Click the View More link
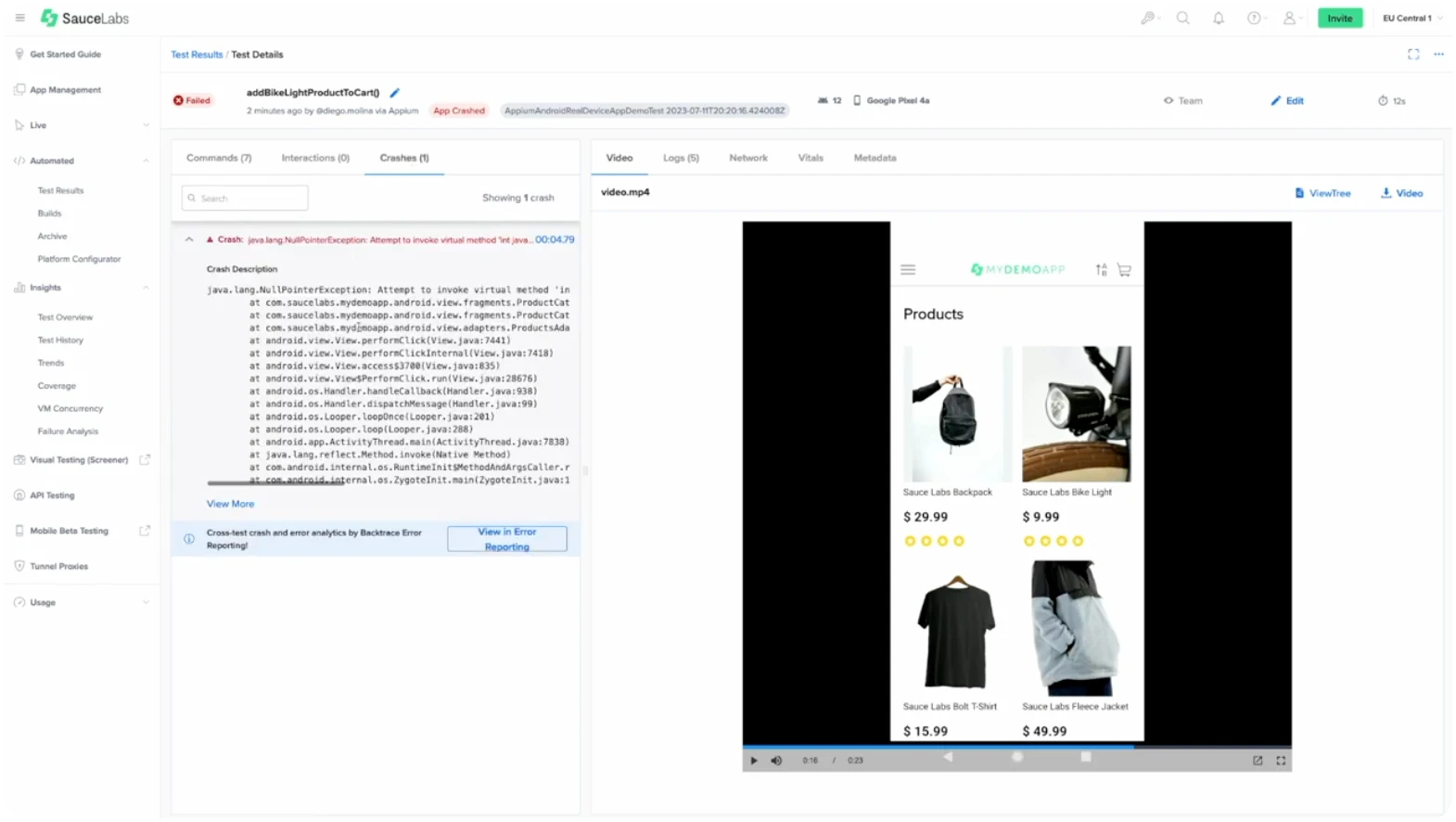The image size is (1456, 822). point(230,504)
